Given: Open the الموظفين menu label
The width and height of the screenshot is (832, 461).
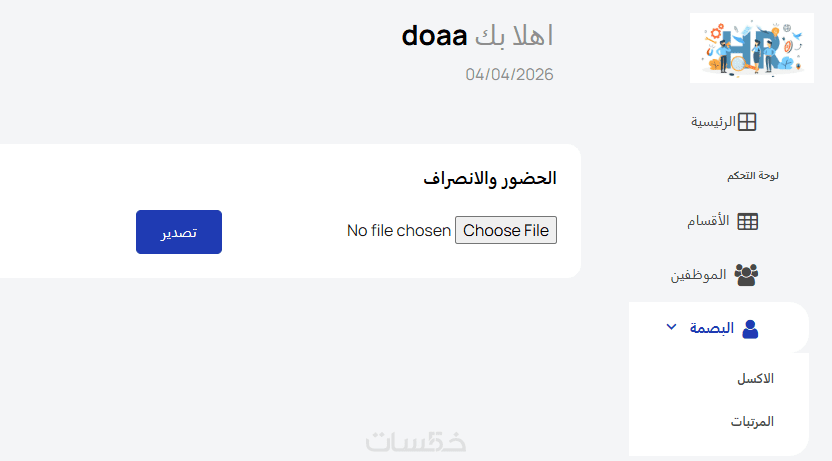Looking at the screenshot, I should [x=698, y=275].
